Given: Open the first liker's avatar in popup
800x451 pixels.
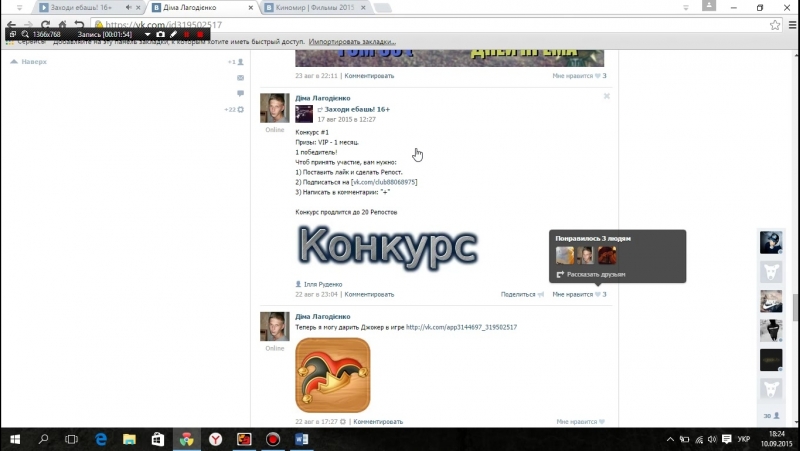Looking at the screenshot, I should click(x=564, y=255).
